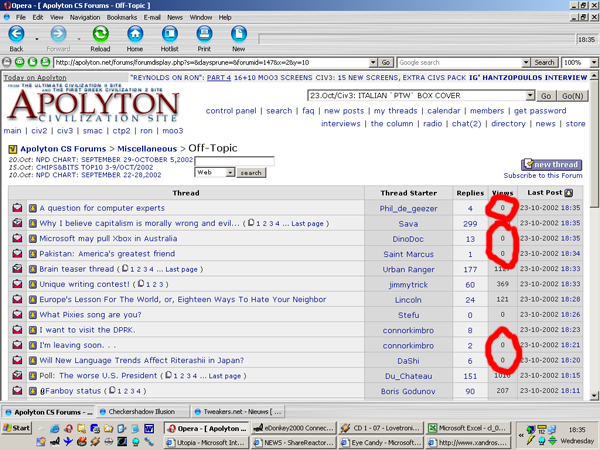The image size is (600, 450).
Task: Click 'Subscribe to this Forum' link
Action: [541, 176]
